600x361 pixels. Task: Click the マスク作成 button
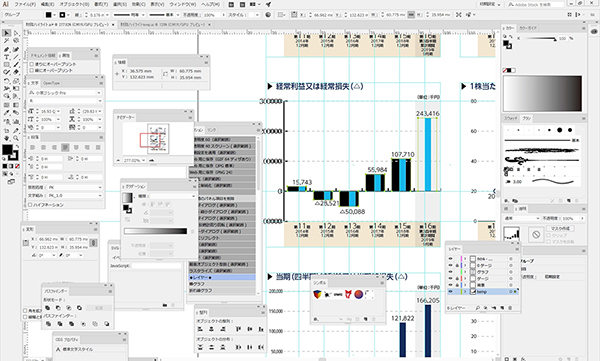click(560, 228)
